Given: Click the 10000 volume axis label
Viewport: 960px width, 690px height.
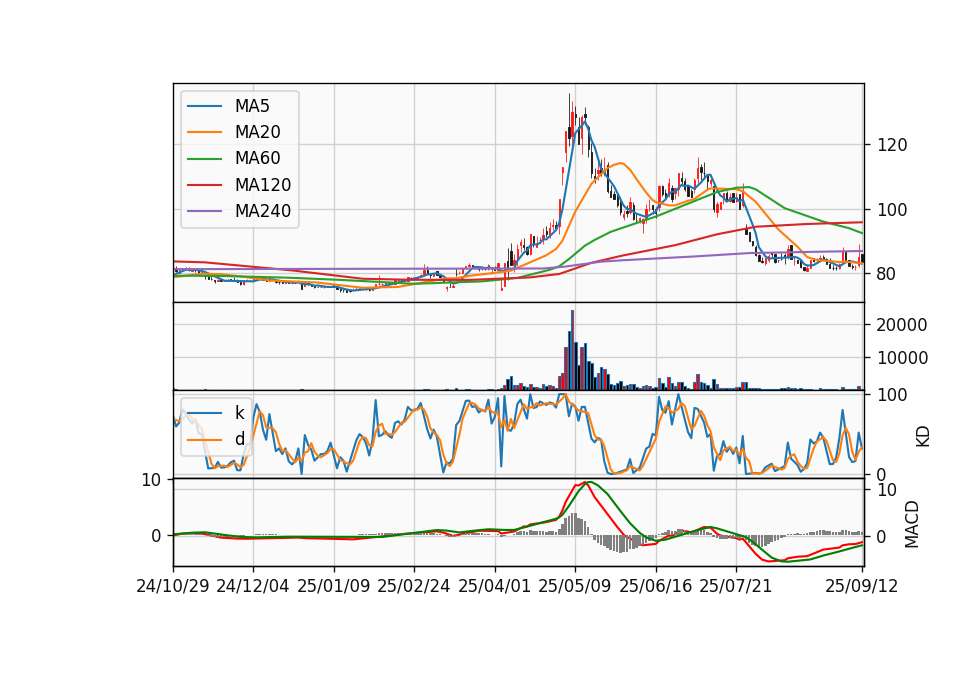Looking at the screenshot, I should coord(902,358).
